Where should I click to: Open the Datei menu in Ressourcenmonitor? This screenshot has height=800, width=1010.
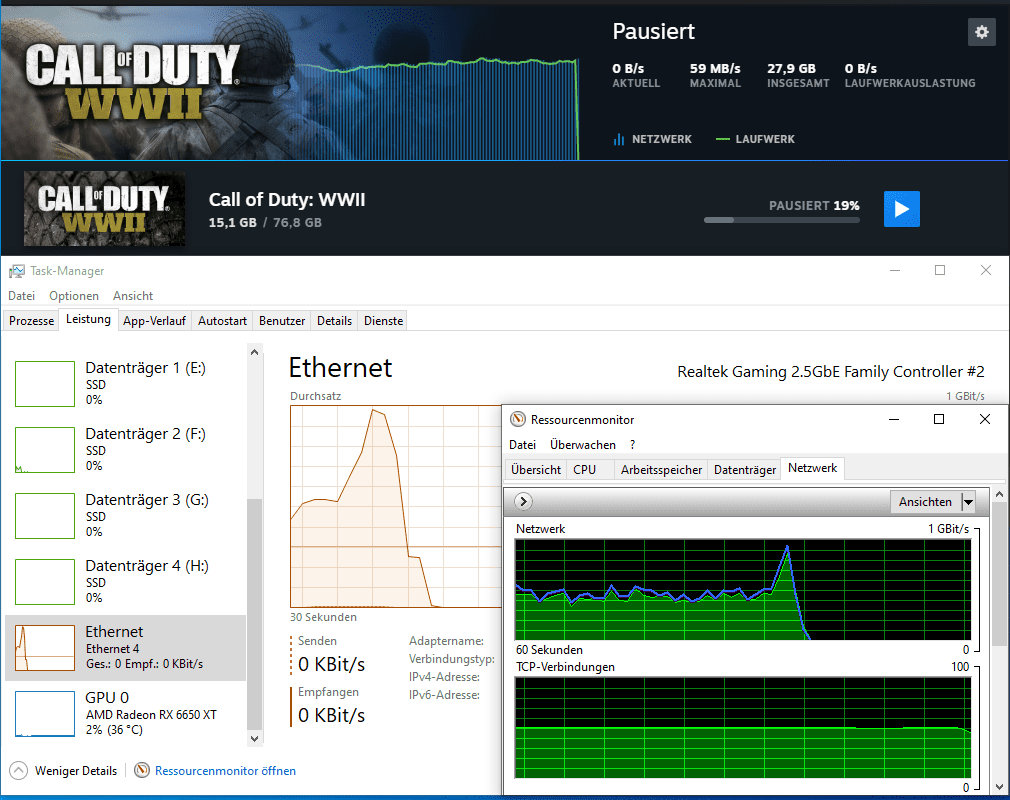(x=522, y=445)
